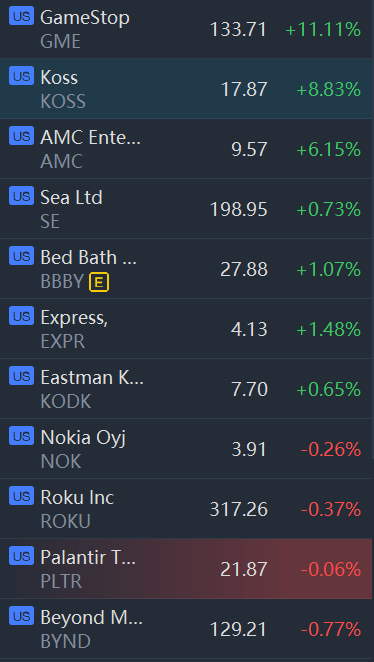Open the Bed Bath BBBY stock name

pos(89,257)
